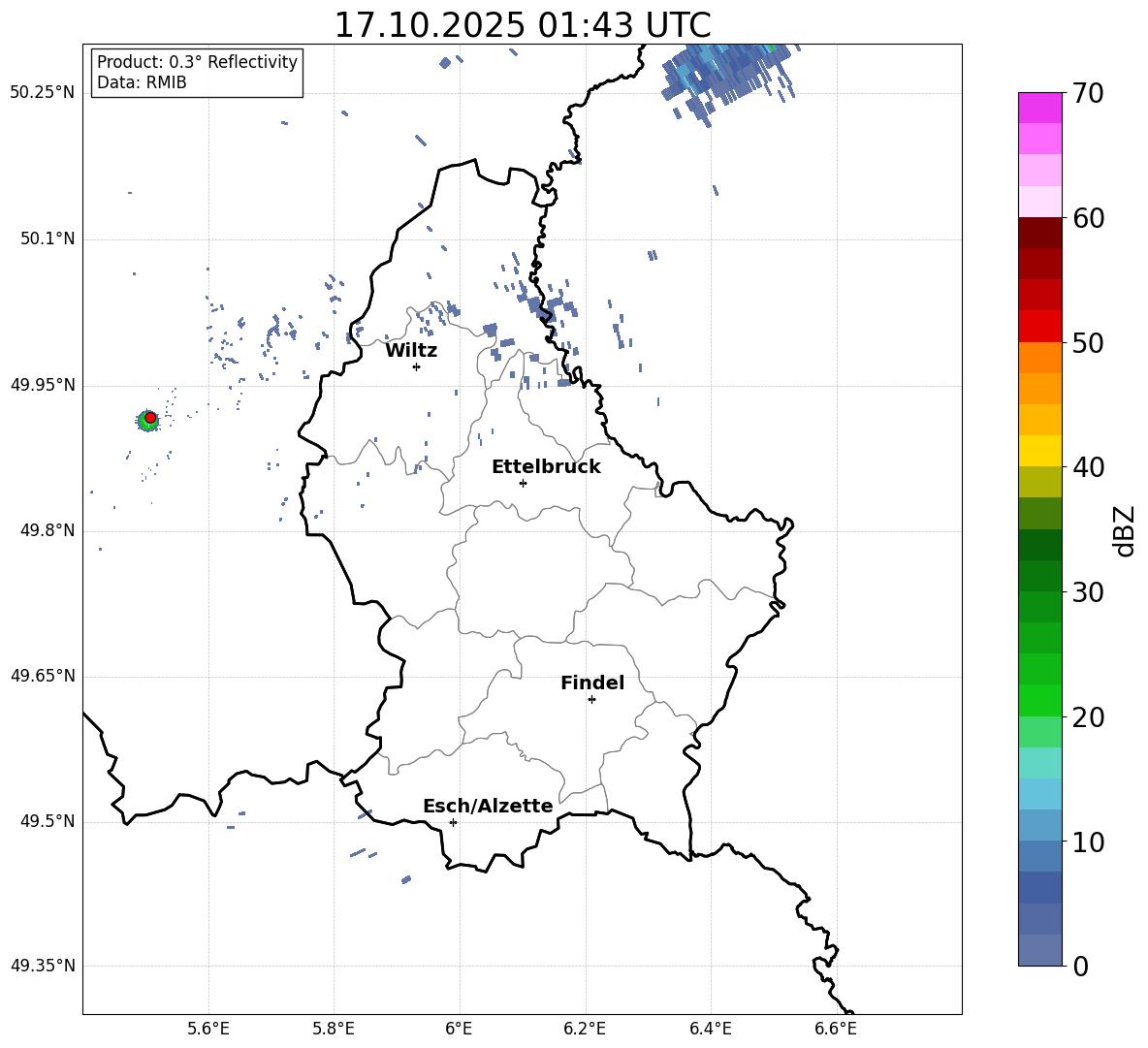Click the 6.4°E longitude label

(710, 1029)
